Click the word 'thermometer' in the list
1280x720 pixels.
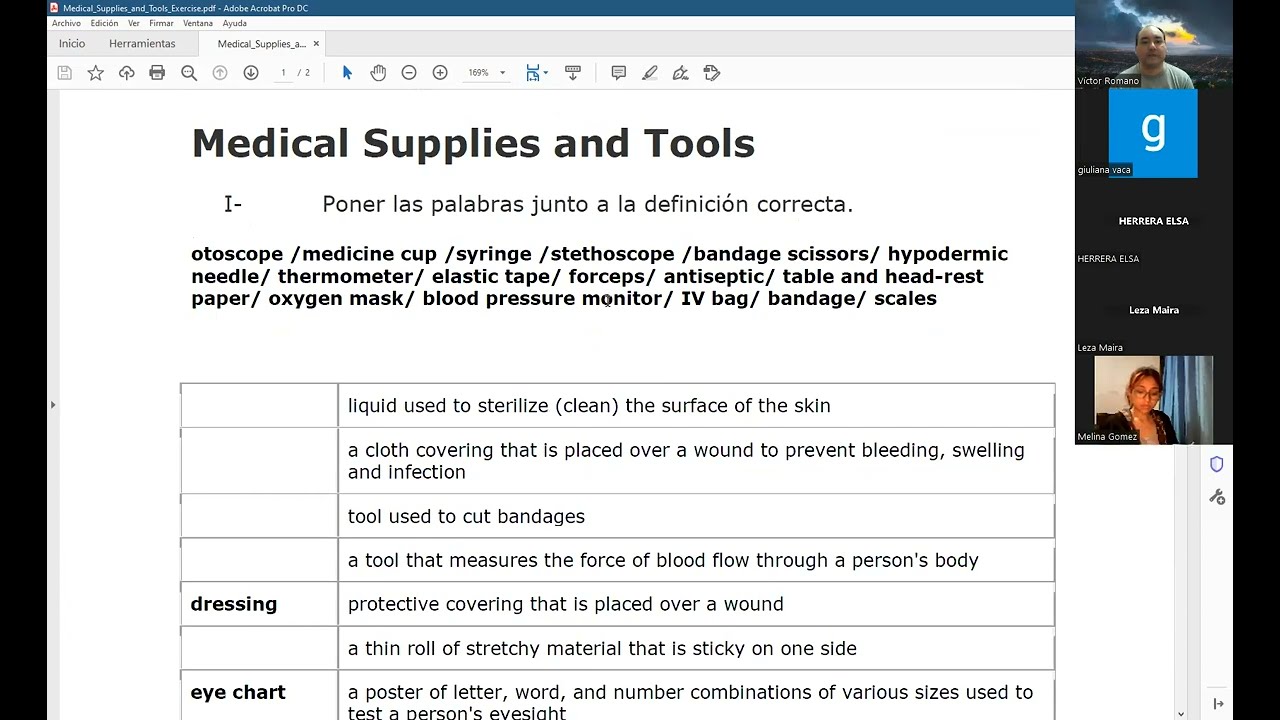click(x=345, y=276)
